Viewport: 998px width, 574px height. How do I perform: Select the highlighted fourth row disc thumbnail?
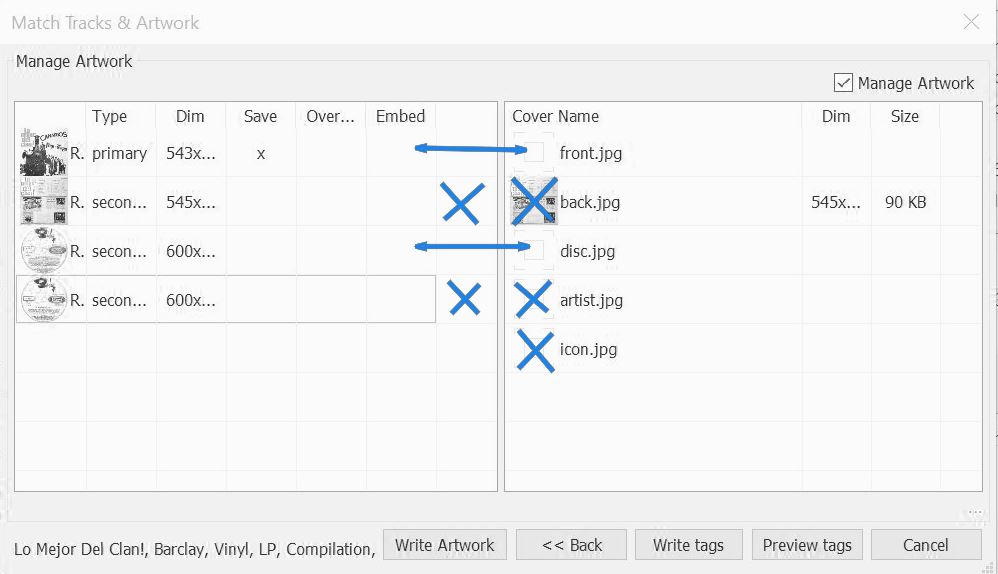pyautogui.click(x=43, y=300)
